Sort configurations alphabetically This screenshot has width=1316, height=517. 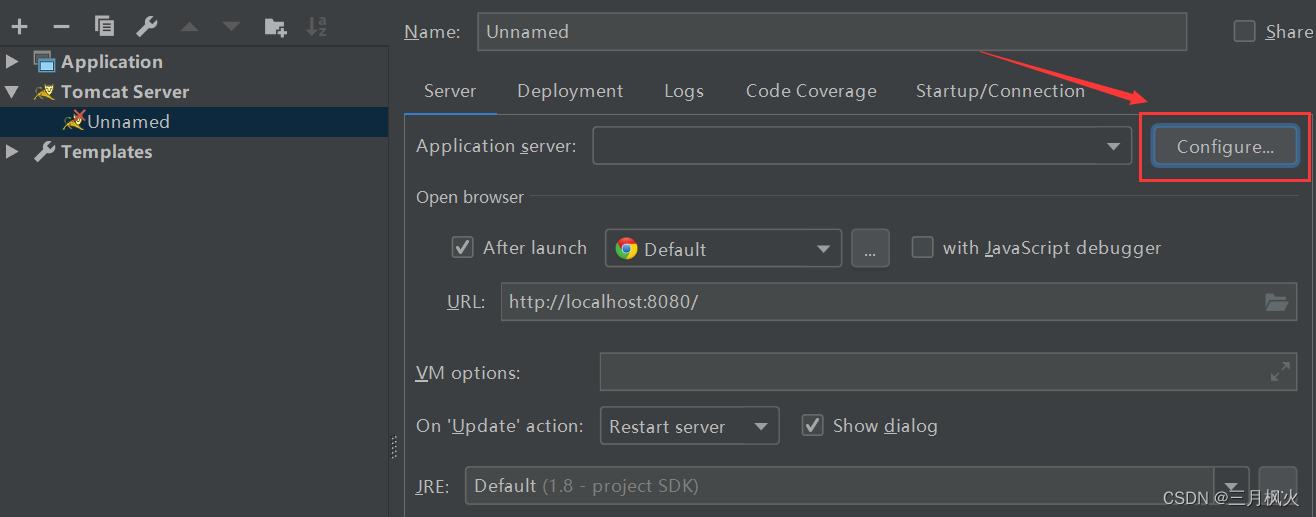point(317,26)
